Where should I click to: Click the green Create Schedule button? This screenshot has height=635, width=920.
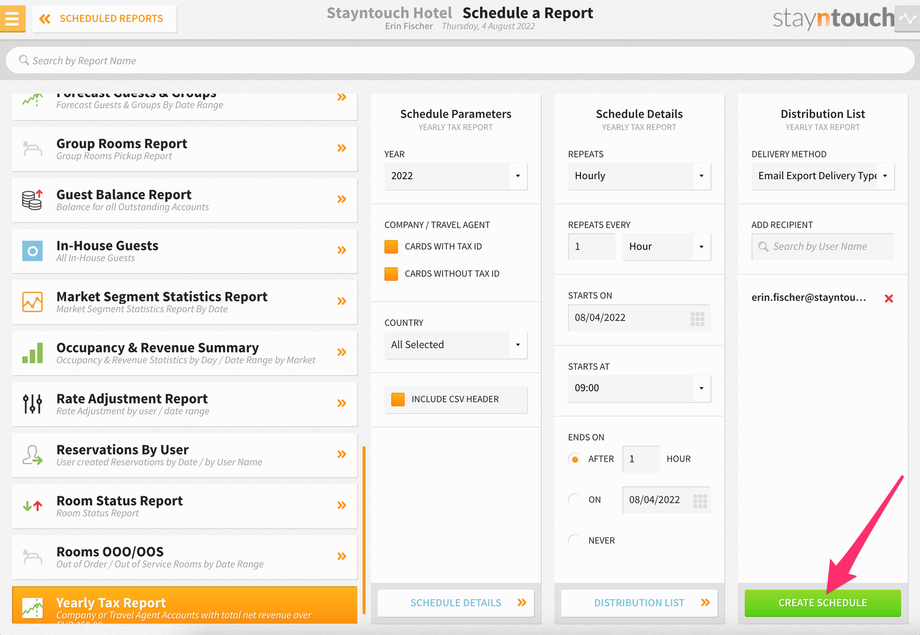click(823, 603)
